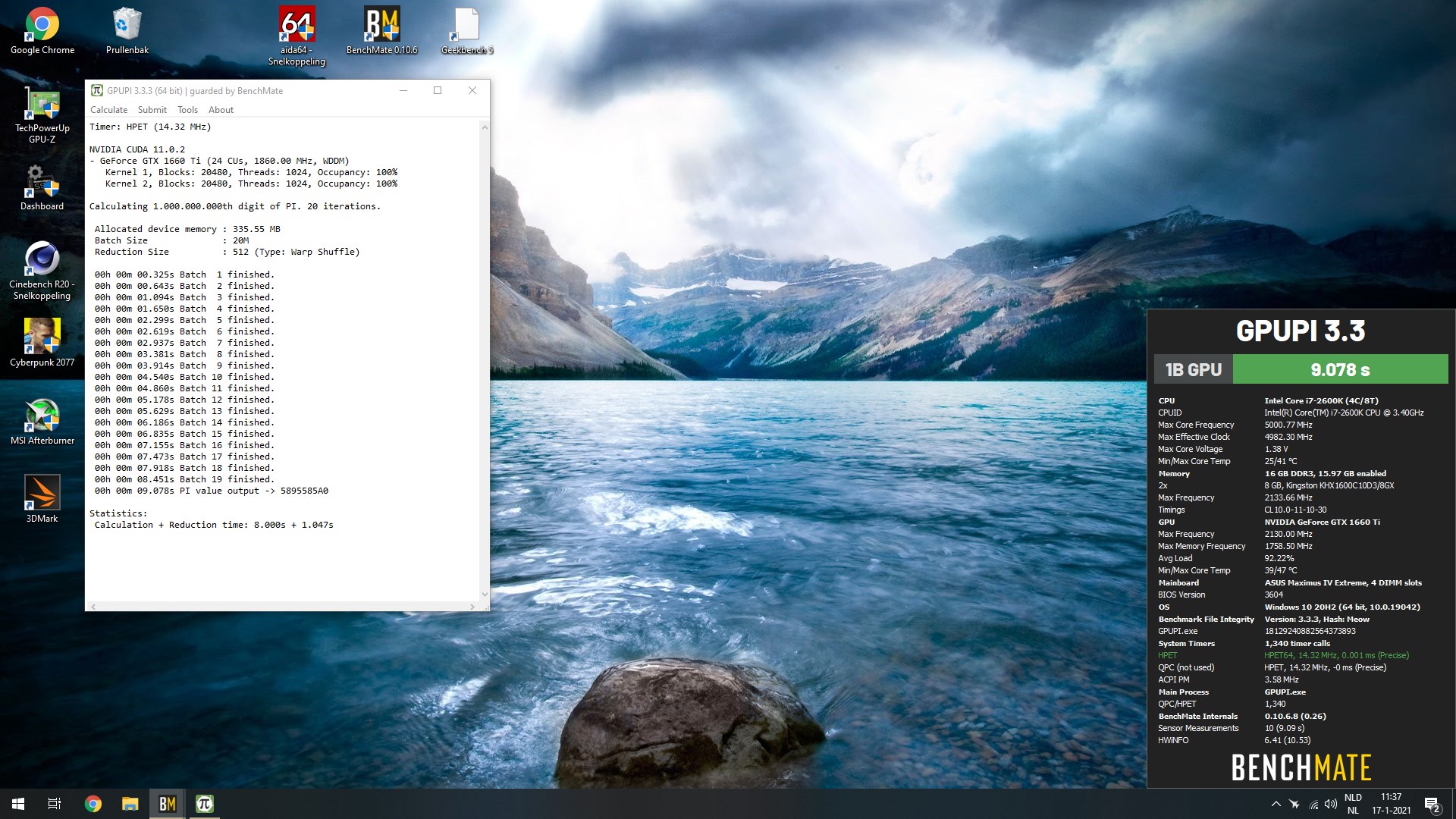1456x819 pixels.
Task: Click the tray icon left of the network icon
Action: (1294, 804)
